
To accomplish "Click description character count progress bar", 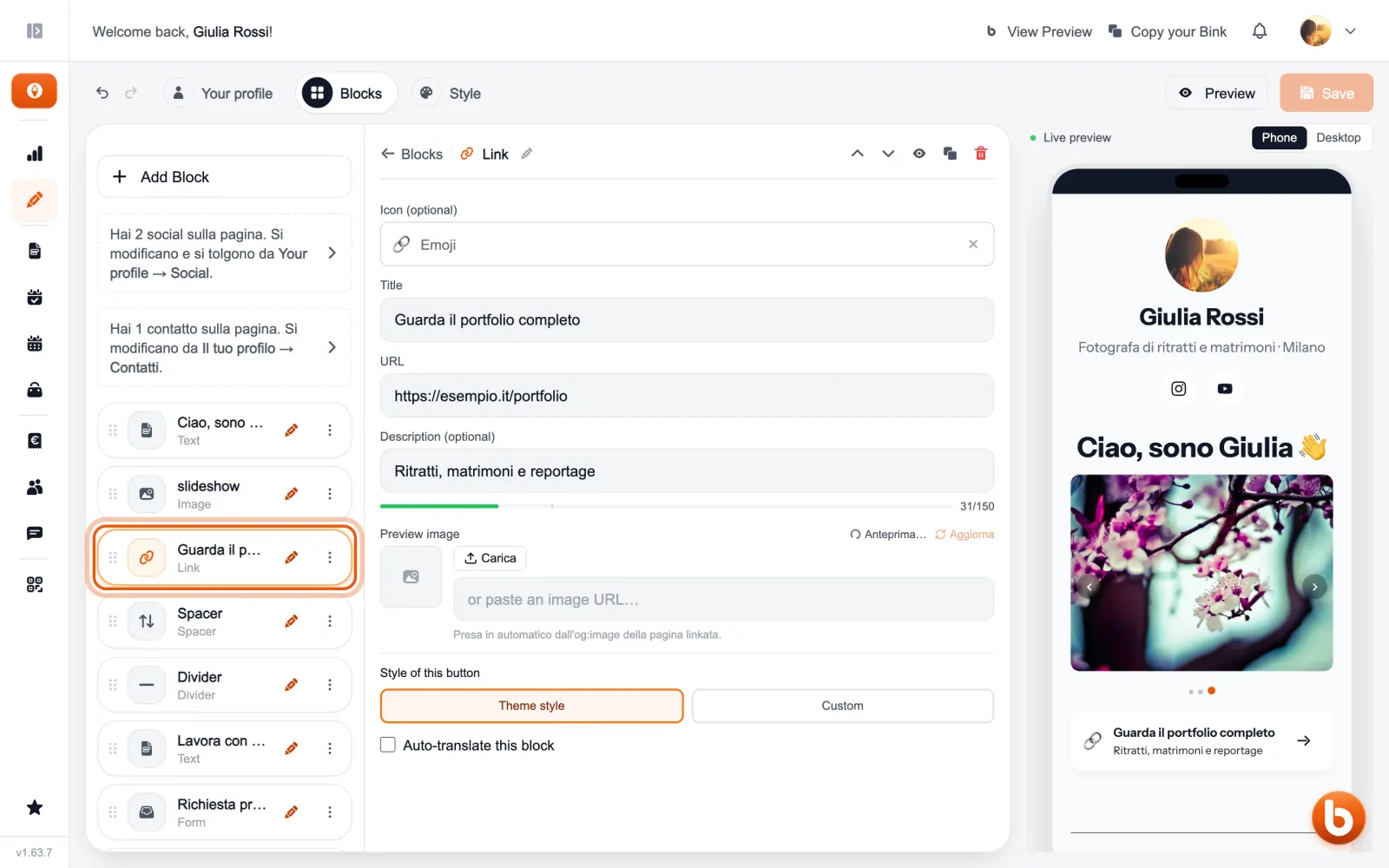I will [666, 506].
